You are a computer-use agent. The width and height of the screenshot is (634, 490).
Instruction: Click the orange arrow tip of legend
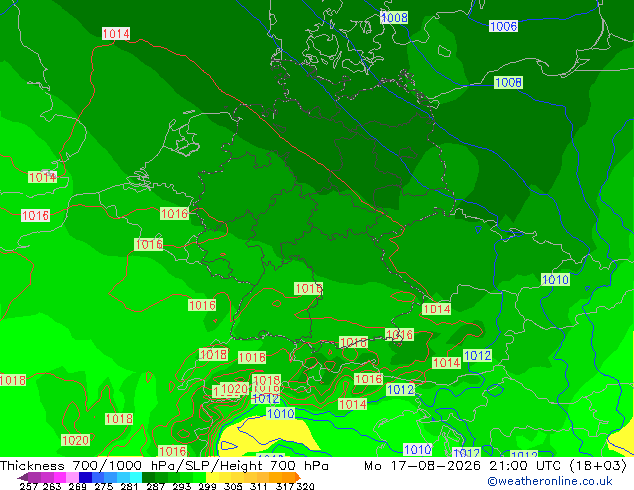[298, 477]
